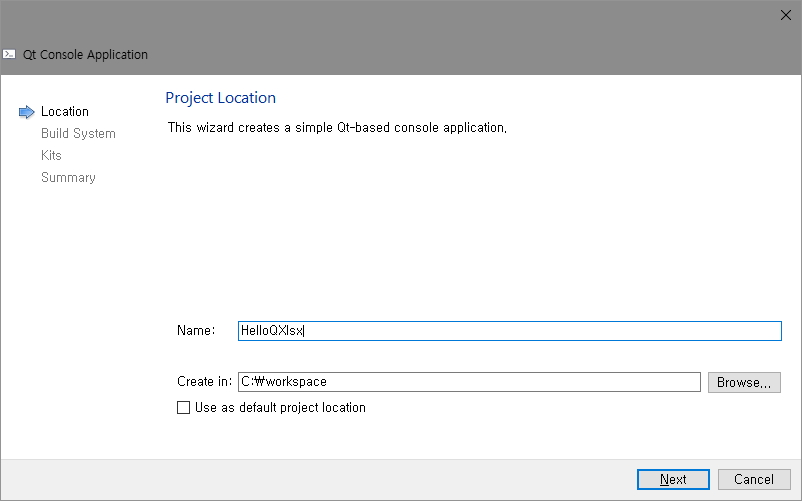Select the Kits step in the wizard sidebar
The height and width of the screenshot is (501, 802).
[x=51, y=156]
